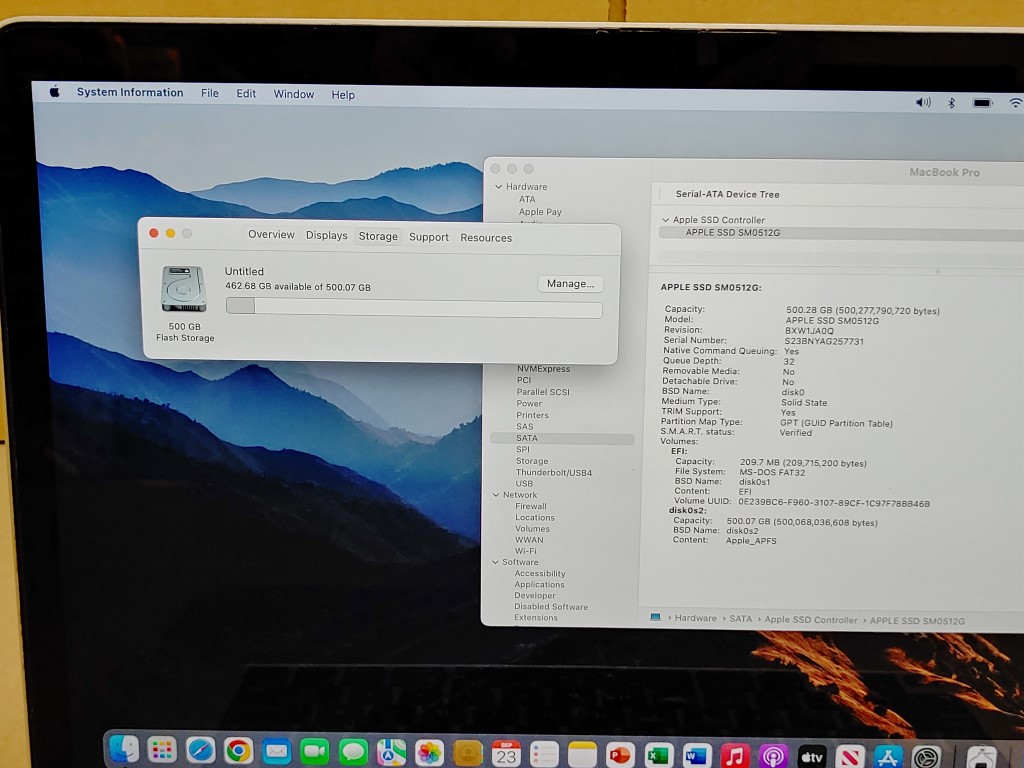1024x768 pixels.
Task: Open Launchpad from the Dock
Action: pyautogui.click(x=161, y=750)
